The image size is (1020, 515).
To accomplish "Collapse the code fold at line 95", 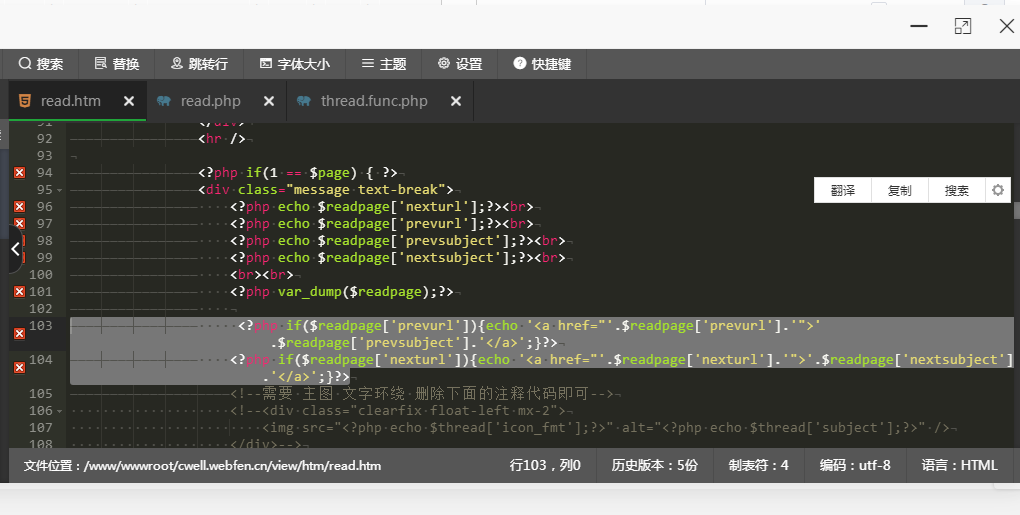I will point(60,190).
